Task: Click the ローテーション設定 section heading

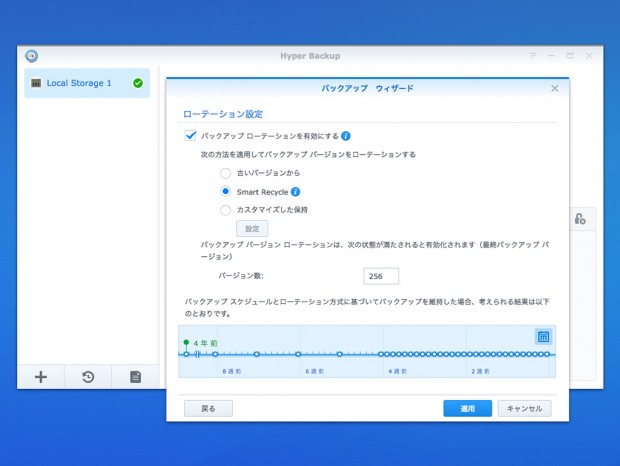Action: [x=223, y=114]
